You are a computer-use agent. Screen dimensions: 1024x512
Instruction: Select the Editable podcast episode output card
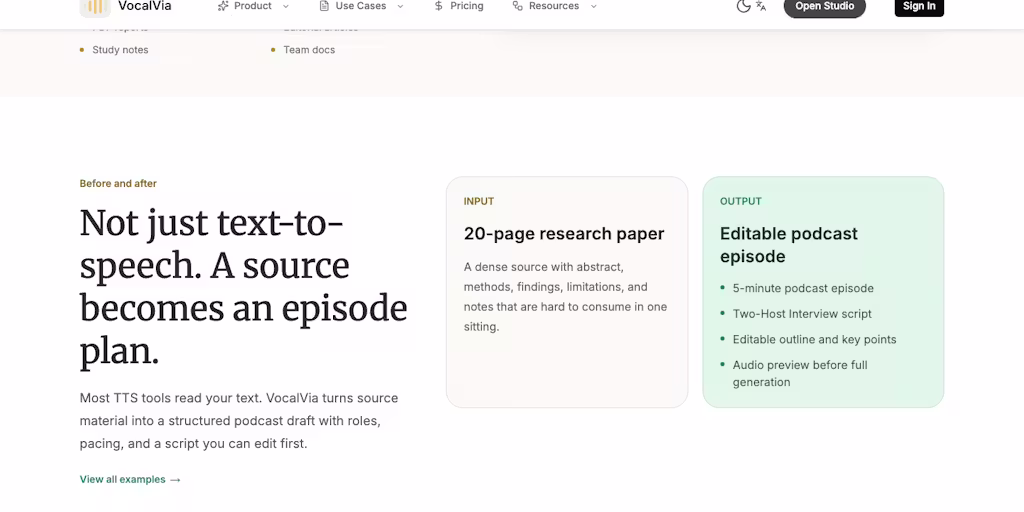coord(823,292)
